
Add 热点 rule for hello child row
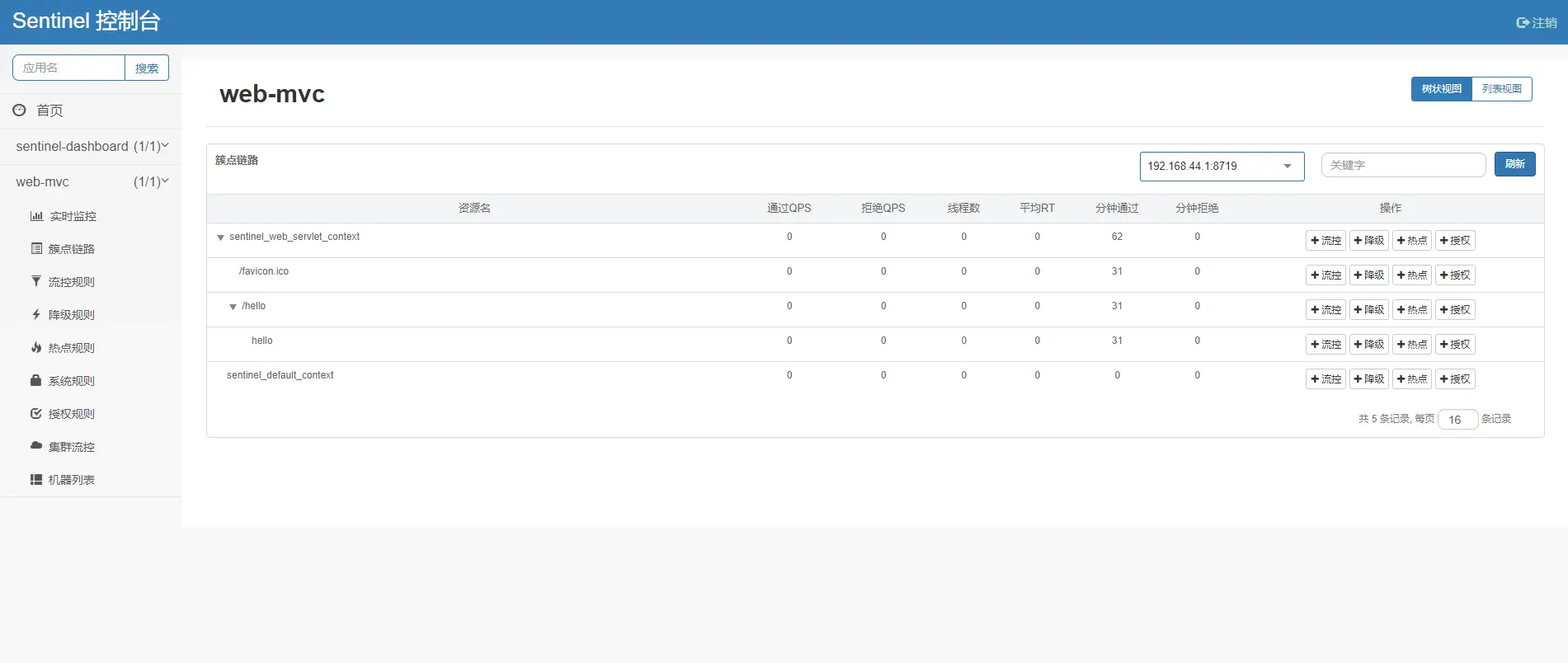coord(1411,345)
